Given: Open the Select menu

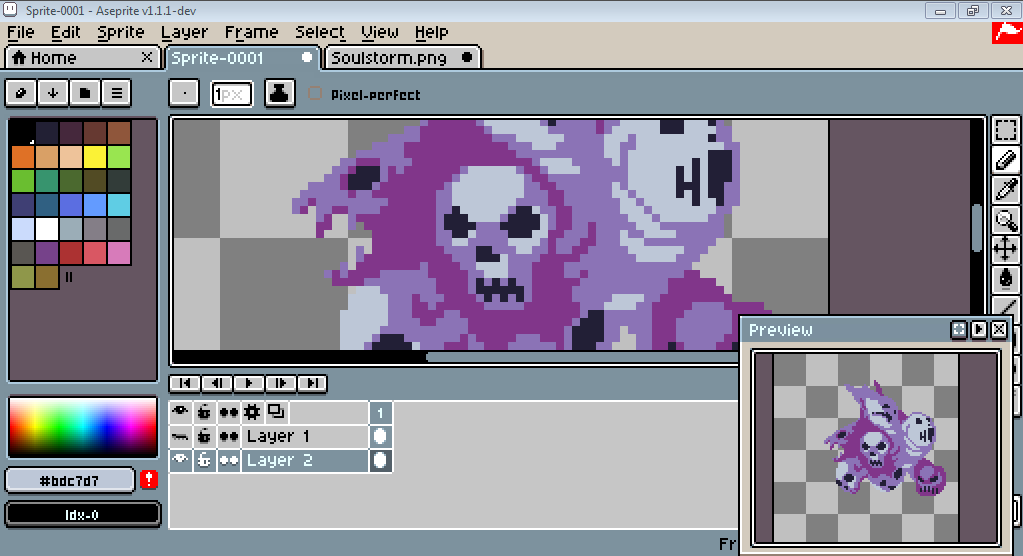Looking at the screenshot, I should pyautogui.click(x=320, y=33).
